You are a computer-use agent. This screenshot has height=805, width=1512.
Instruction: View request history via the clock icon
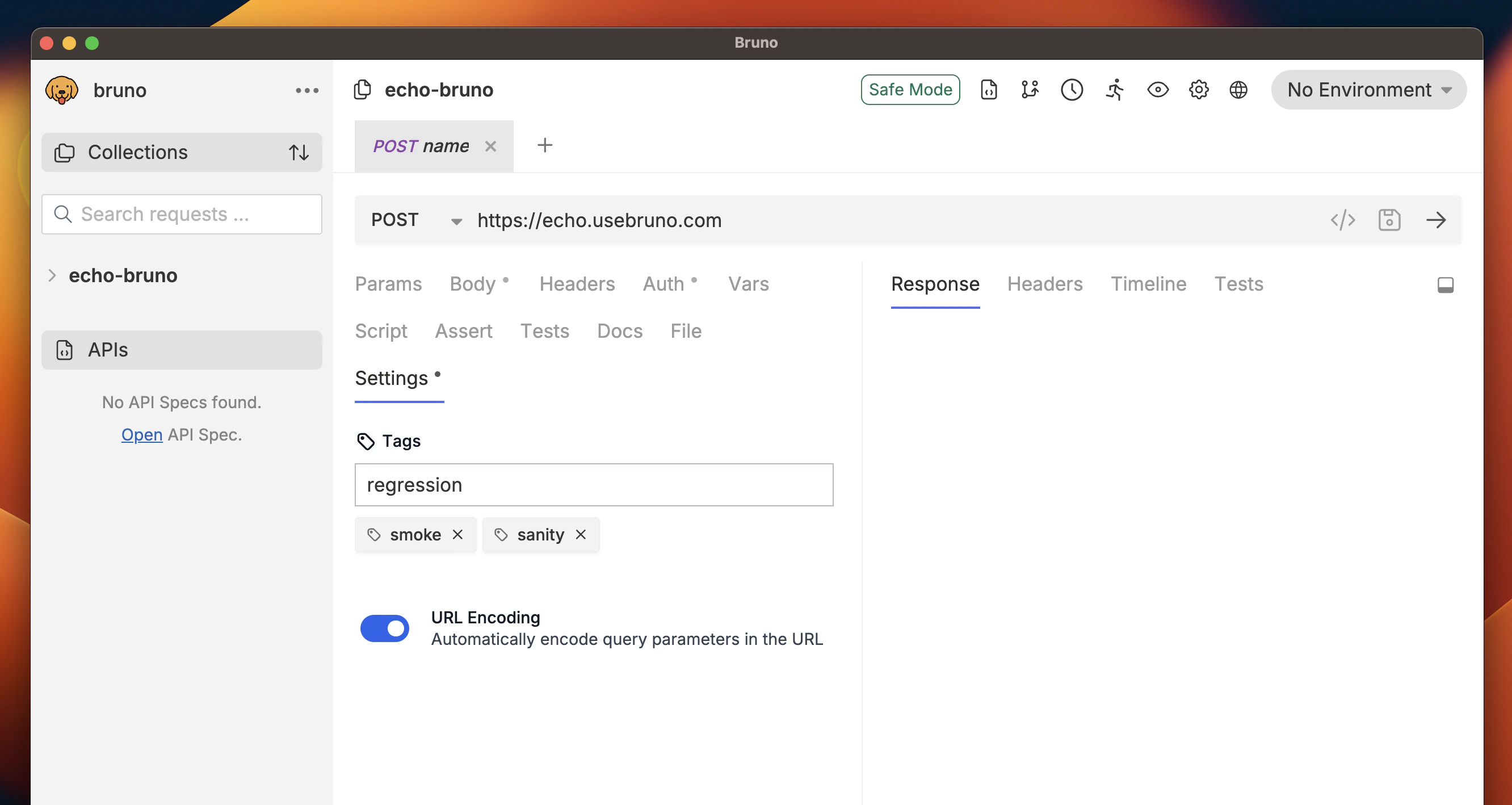point(1072,90)
